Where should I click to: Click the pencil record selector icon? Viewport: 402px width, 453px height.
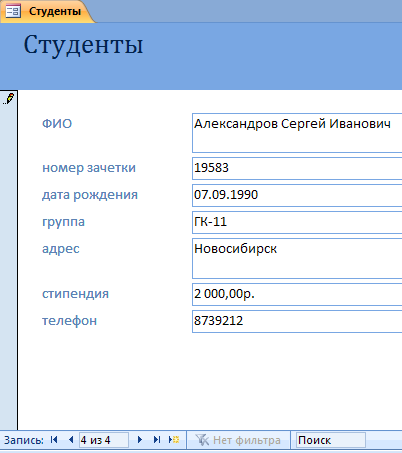pyautogui.click(x=8, y=98)
